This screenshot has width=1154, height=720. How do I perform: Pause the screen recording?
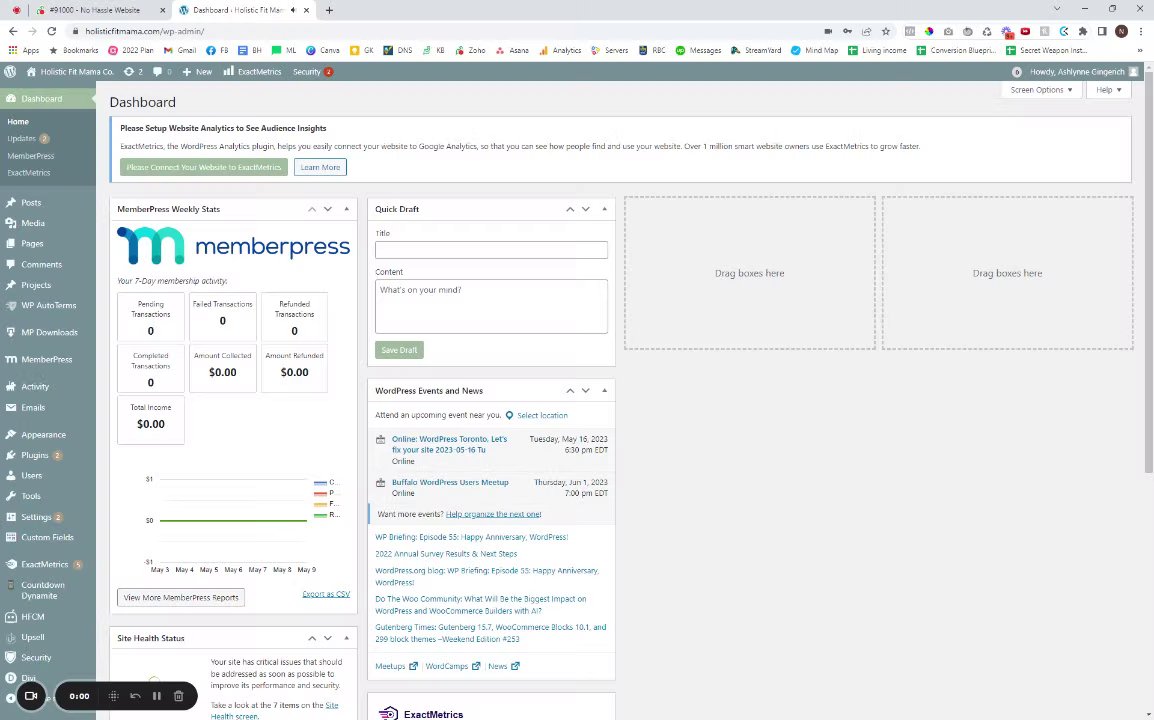pyautogui.click(x=157, y=696)
